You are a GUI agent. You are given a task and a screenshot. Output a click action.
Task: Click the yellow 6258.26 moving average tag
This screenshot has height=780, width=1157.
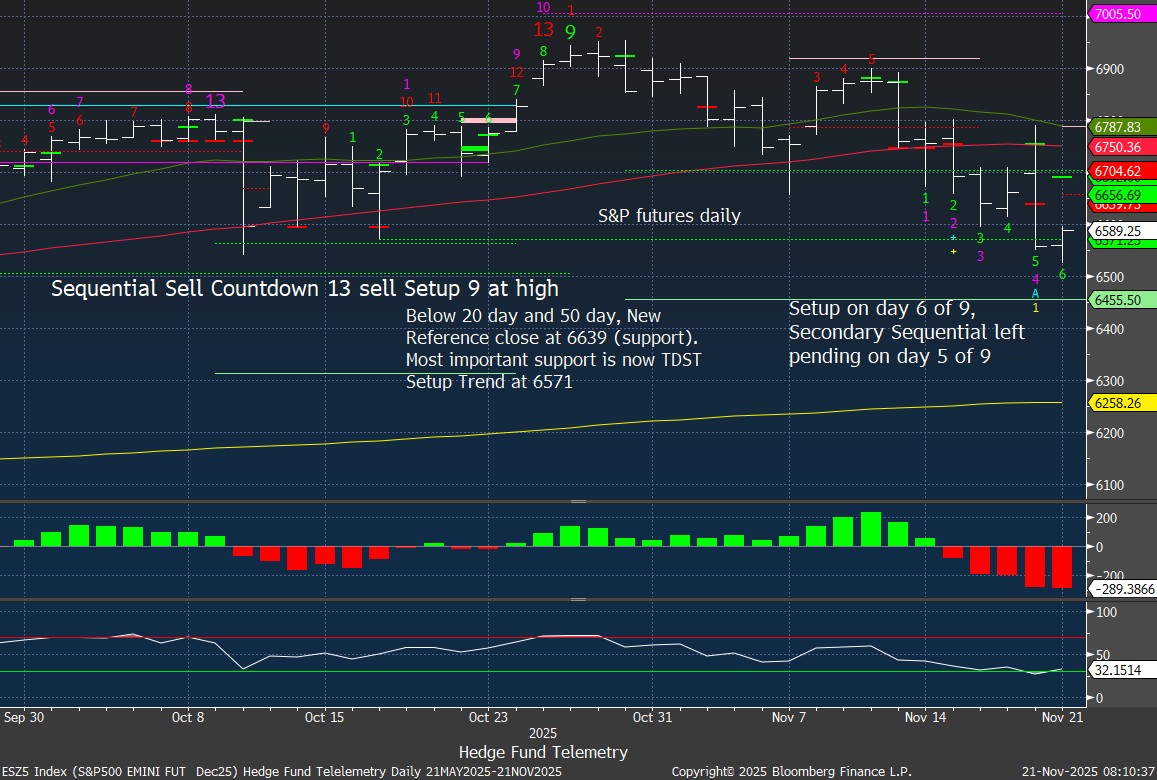point(1119,402)
